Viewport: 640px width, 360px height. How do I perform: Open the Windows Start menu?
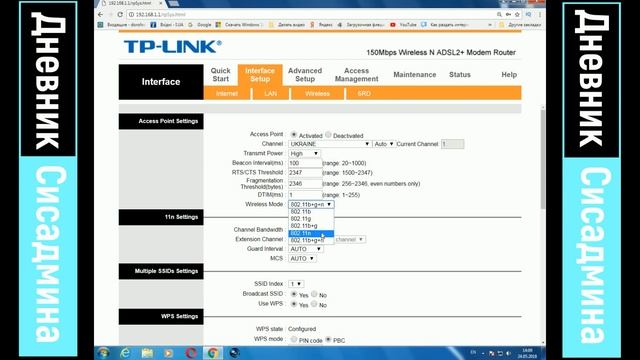pos(103,353)
